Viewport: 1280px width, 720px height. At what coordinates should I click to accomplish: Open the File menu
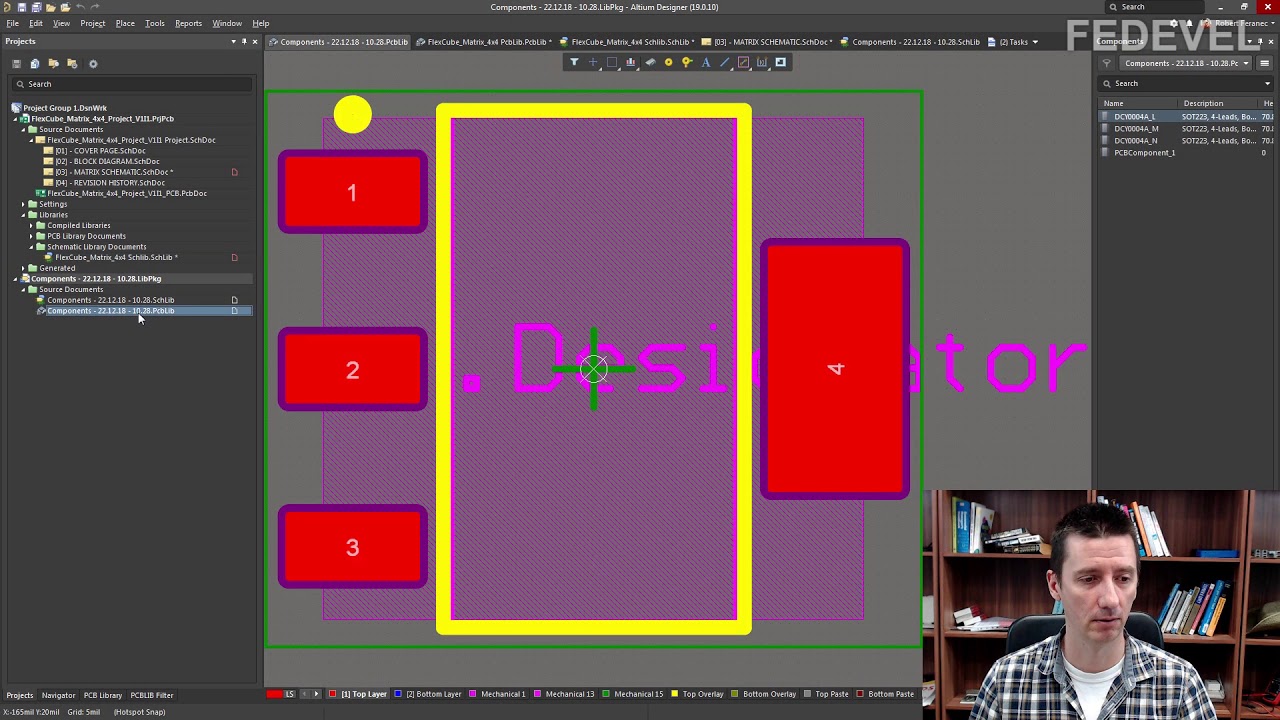click(x=13, y=23)
